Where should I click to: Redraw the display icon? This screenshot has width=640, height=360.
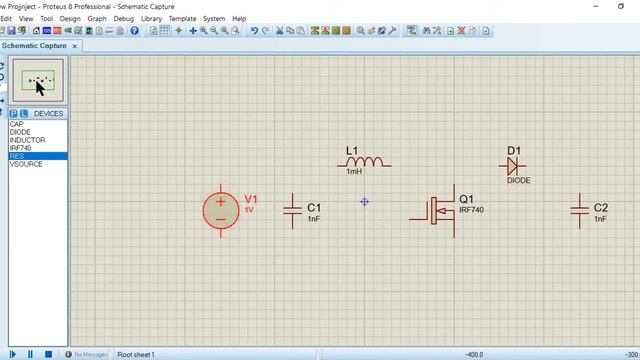153,31
